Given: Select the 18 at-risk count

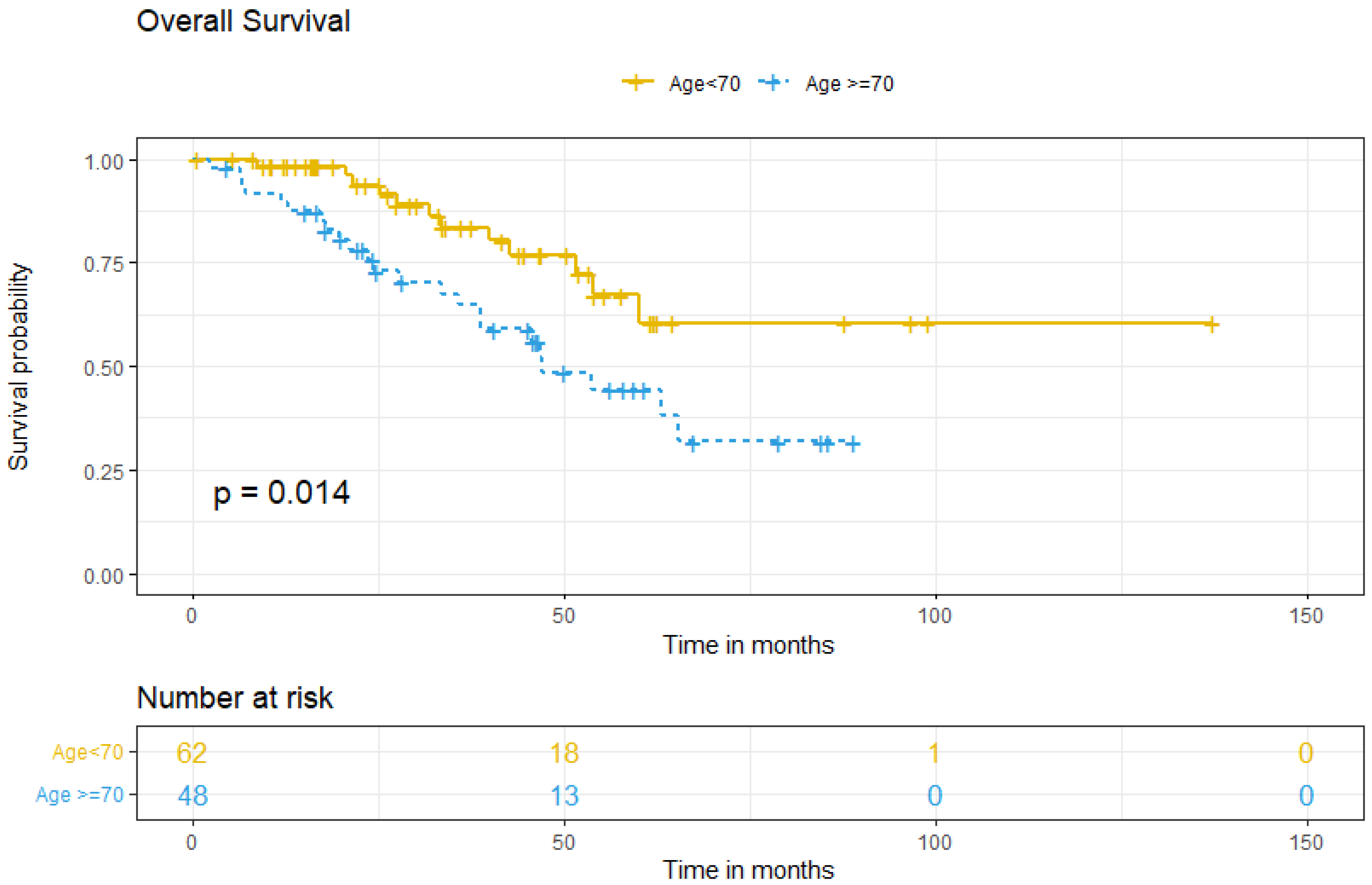Looking at the screenshot, I should pyautogui.click(x=564, y=753).
